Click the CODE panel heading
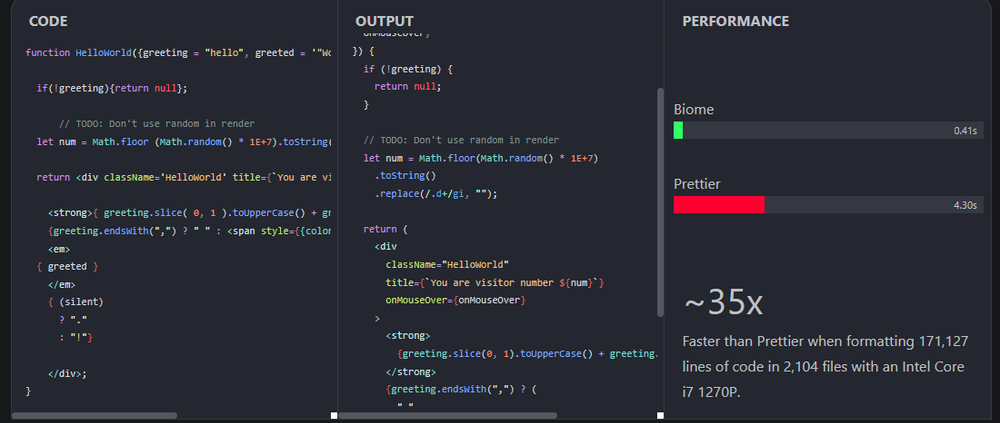Viewport: 1000px width, 423px height. tap(48, 21)
